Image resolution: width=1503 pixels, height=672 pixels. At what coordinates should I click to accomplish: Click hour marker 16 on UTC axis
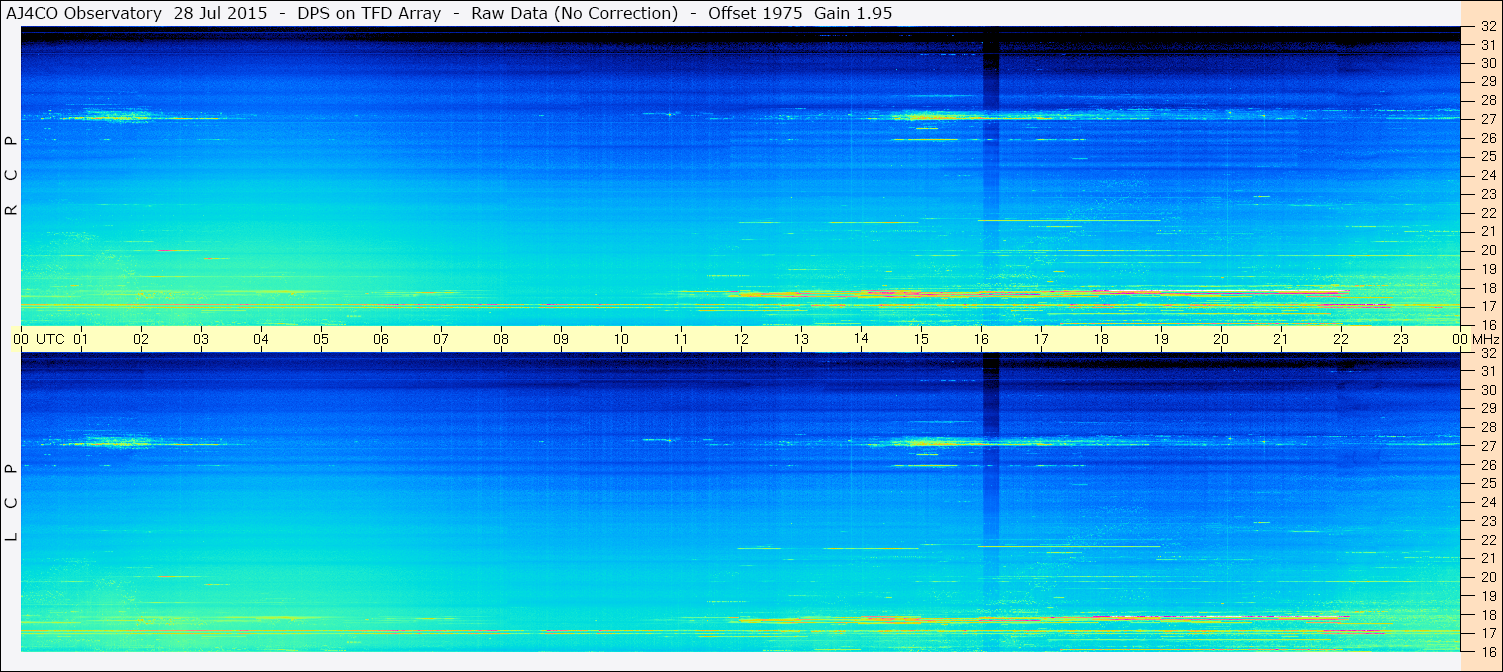[x=981, y=339]
